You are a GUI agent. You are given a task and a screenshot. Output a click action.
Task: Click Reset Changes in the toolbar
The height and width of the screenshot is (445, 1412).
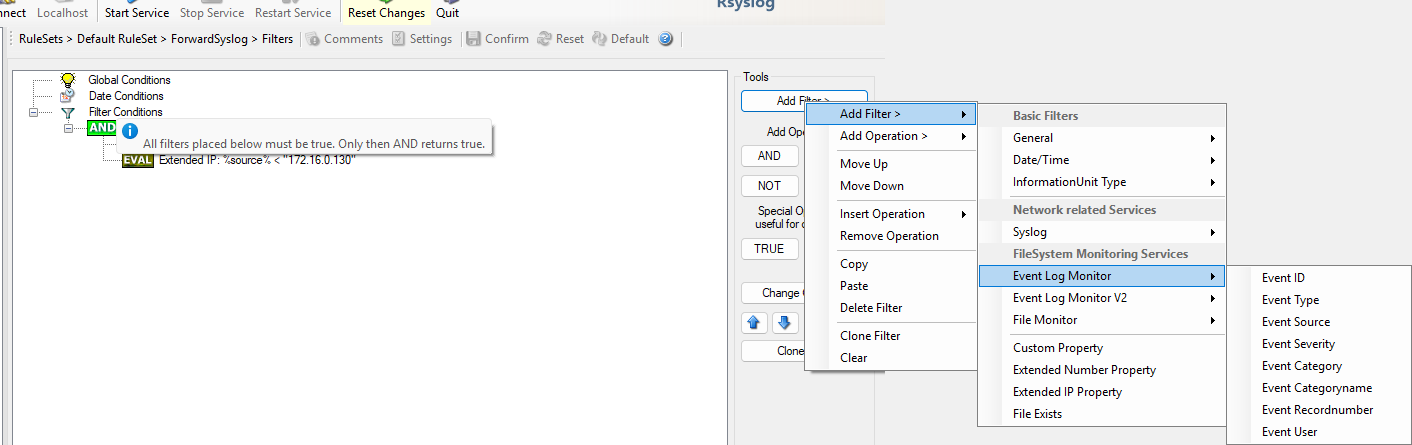[386, 13]
